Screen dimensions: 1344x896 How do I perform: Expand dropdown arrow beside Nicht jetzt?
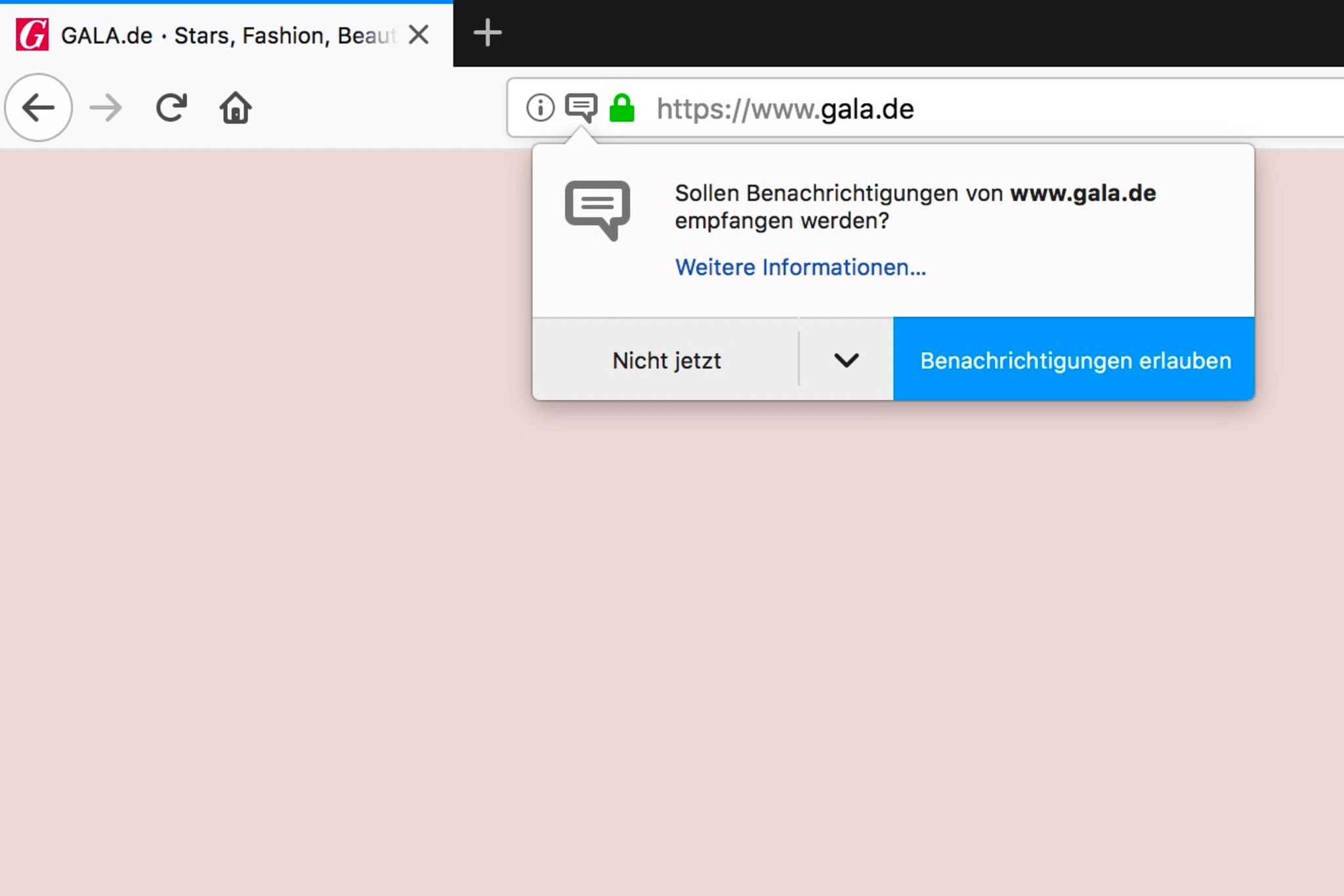click(x=846, y=359)
